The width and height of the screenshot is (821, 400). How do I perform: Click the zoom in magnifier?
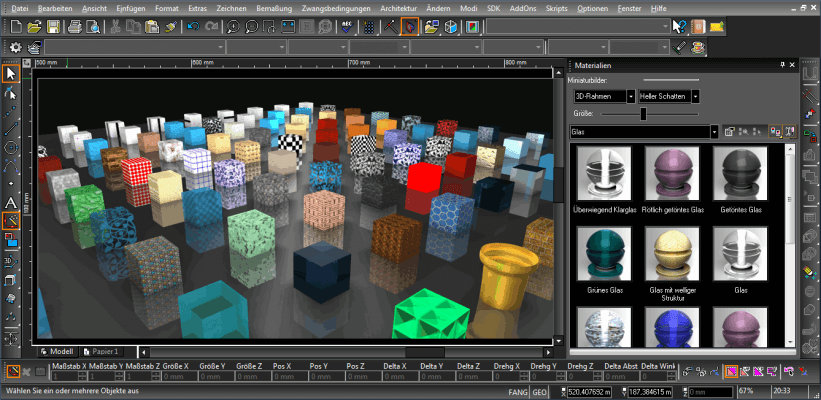click(232, 26)
